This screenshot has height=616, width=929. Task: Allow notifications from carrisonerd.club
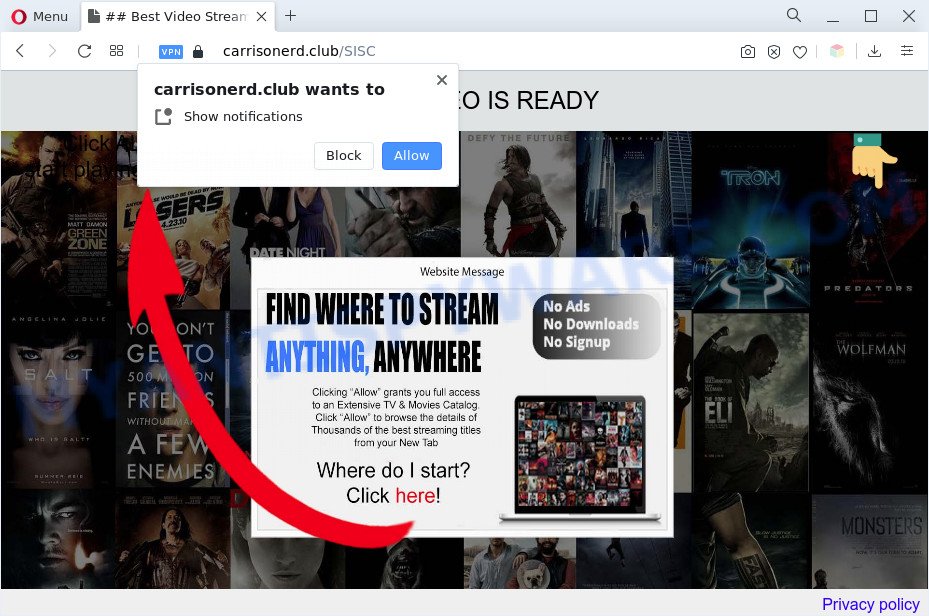[412, 156]
